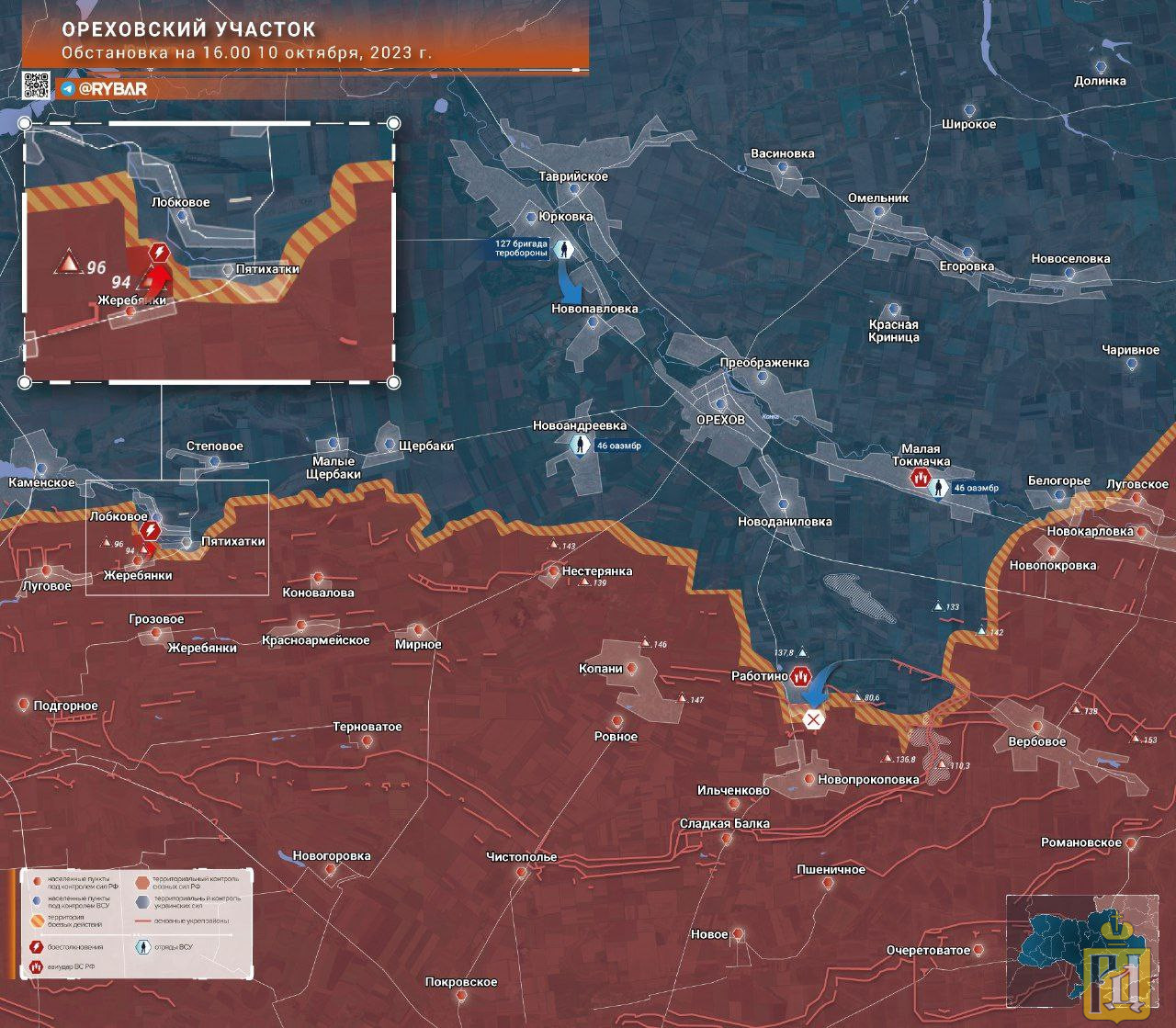Click the Чаривное settlement label

click(1131, 350)
